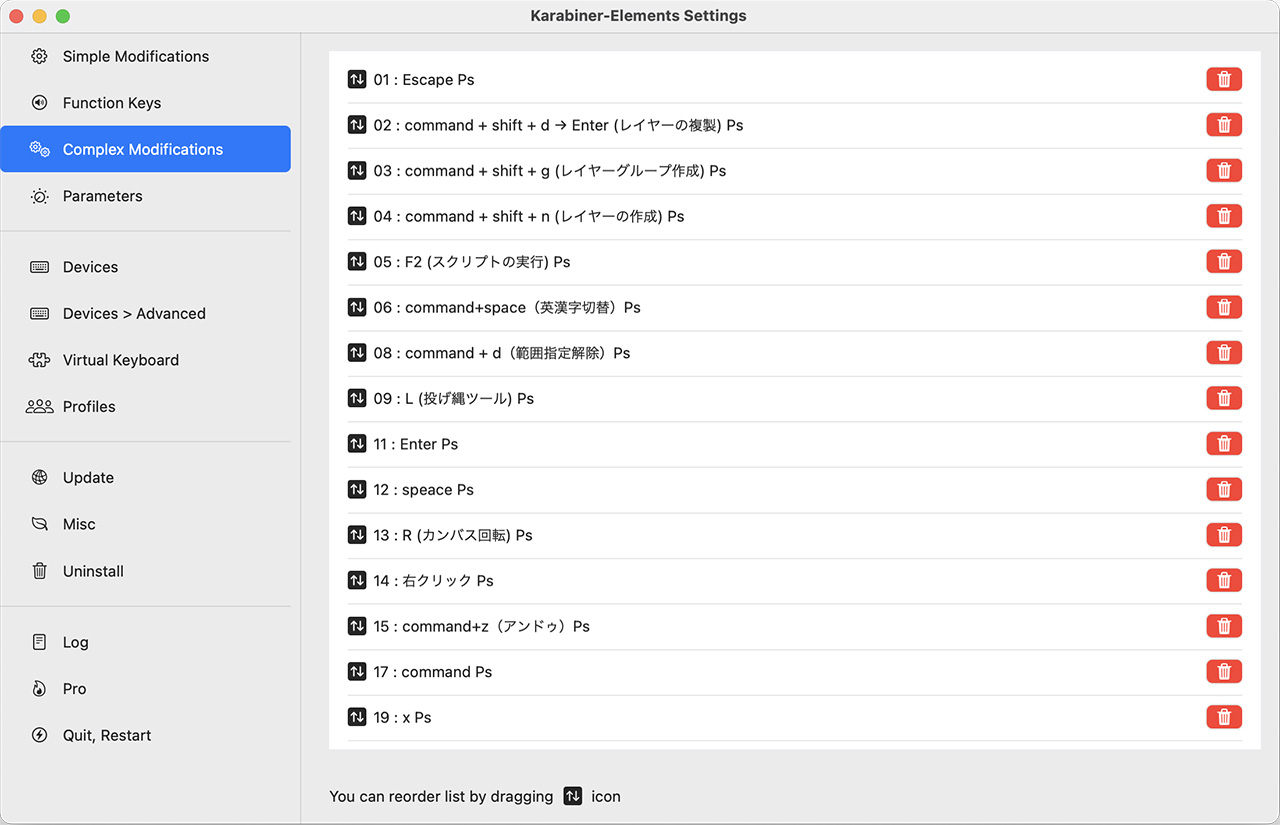
Task: Click reorder handle of rule 12 speace
Action: click(357, 489)
